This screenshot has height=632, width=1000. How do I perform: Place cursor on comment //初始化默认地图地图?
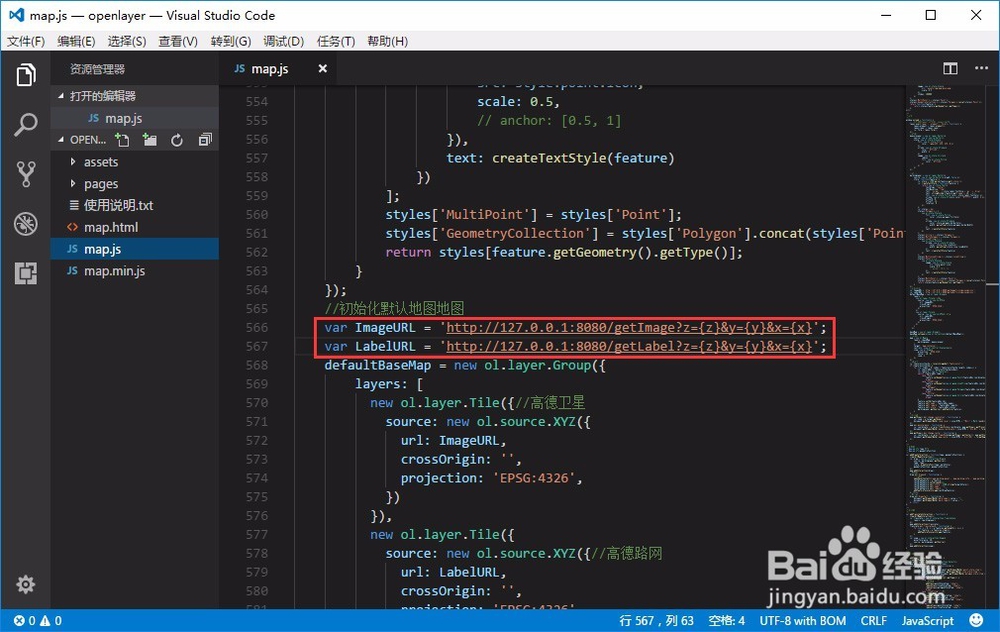tap(394, 309)
